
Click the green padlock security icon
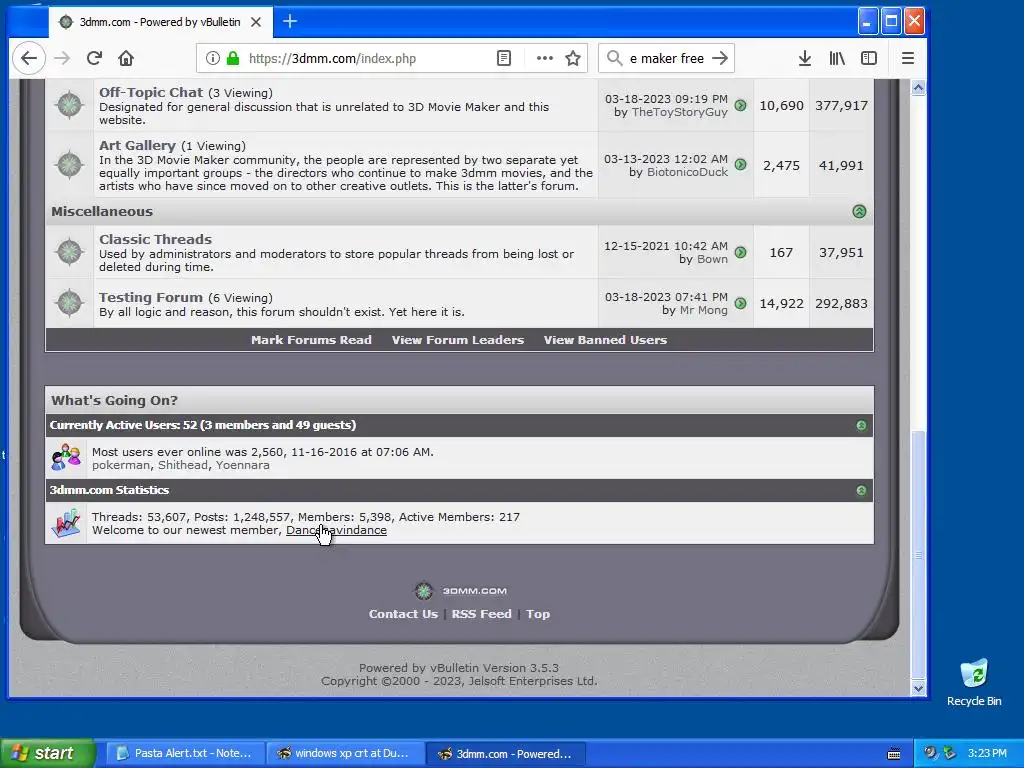click(232, 58)
